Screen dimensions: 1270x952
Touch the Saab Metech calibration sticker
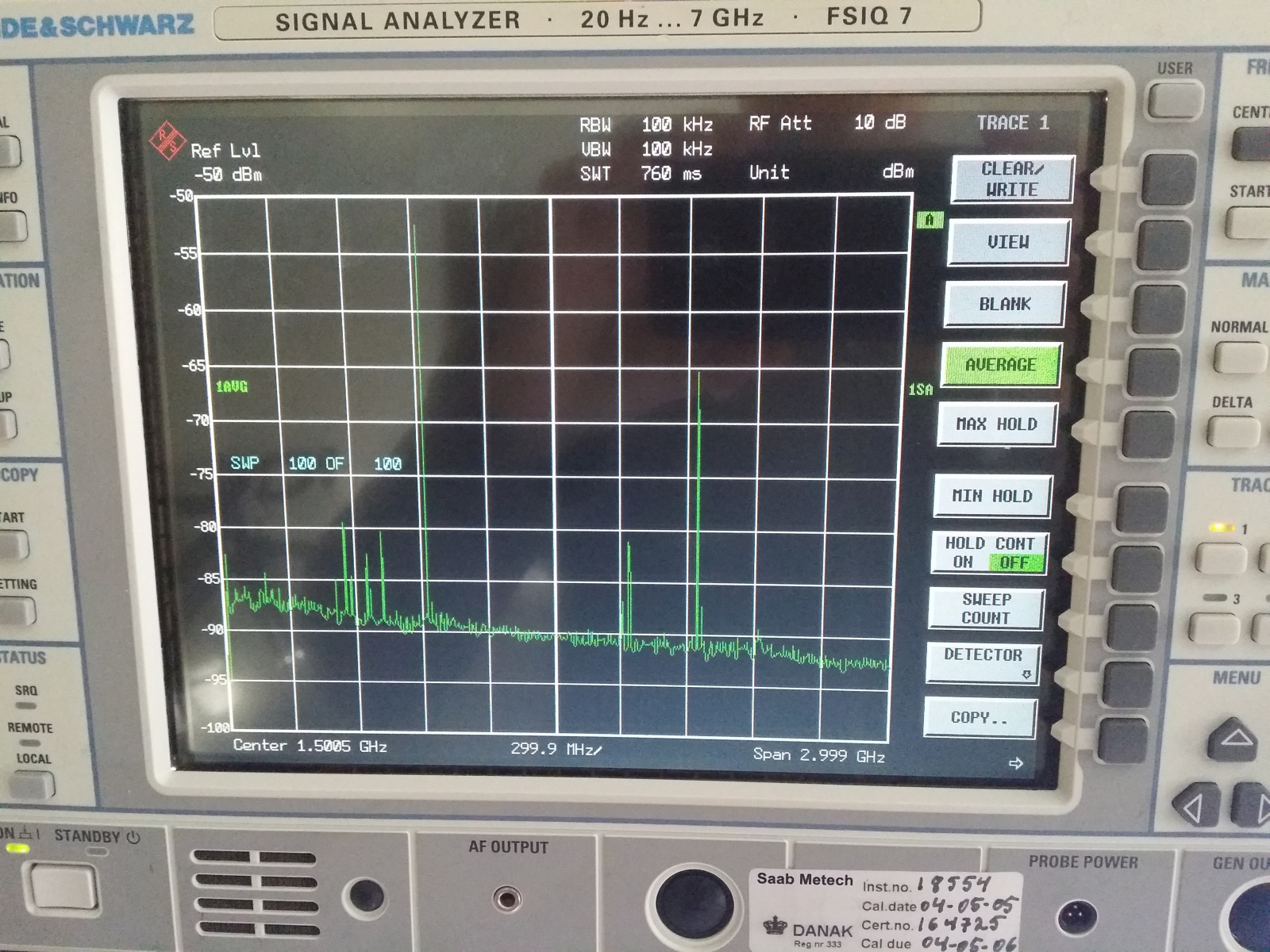coord(887,911)
